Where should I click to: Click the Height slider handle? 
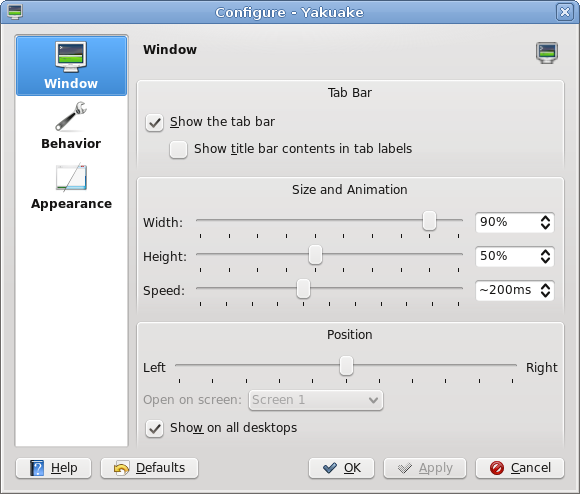click(x=315, y=255)
